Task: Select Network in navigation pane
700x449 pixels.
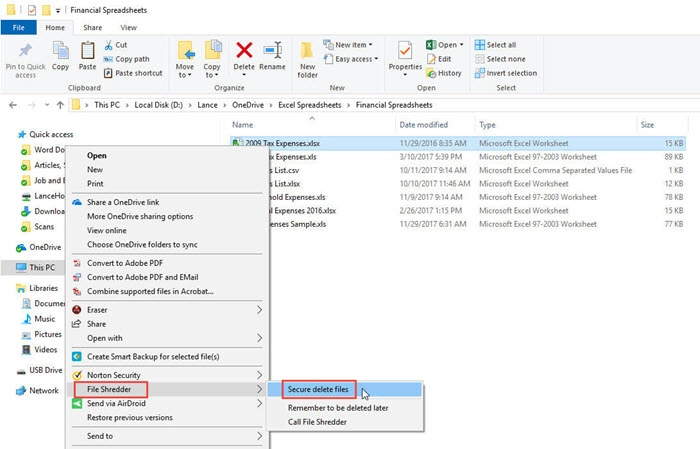Action: [x=44, y=391]
